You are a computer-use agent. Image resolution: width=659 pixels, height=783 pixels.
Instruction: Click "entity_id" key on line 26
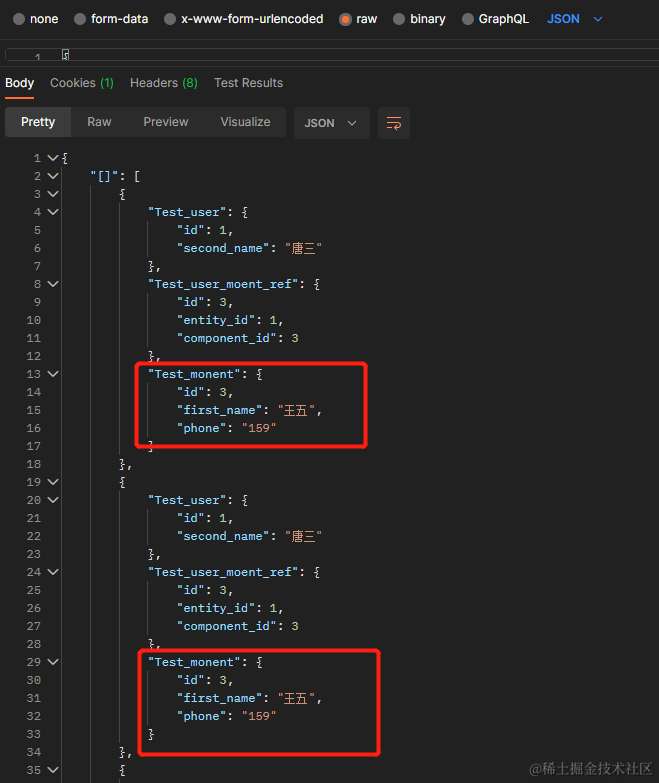[x=216, y=608]
